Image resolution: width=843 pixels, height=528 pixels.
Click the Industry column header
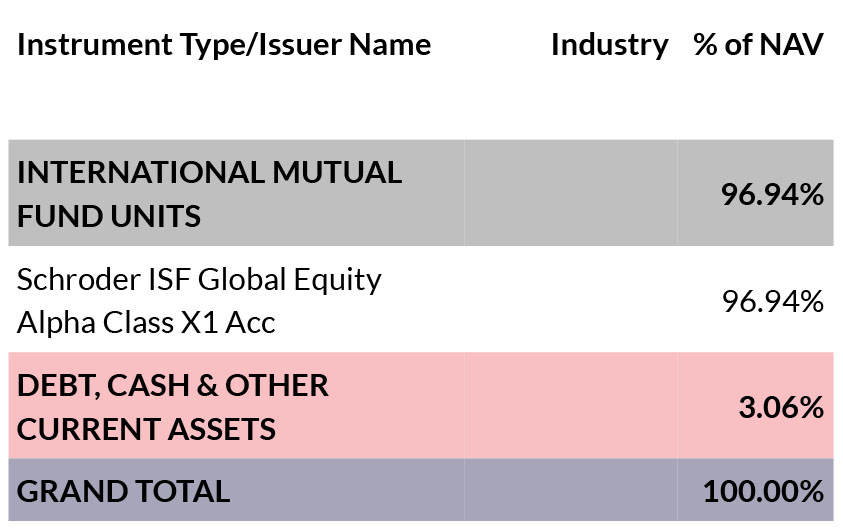click(610, 45)
